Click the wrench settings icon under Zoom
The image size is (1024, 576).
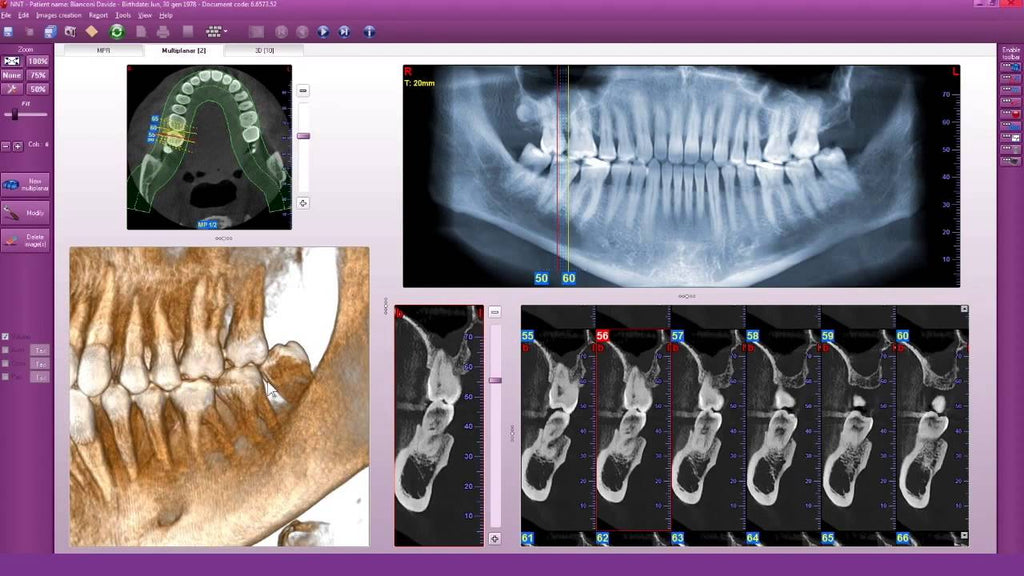coord(11,88)
